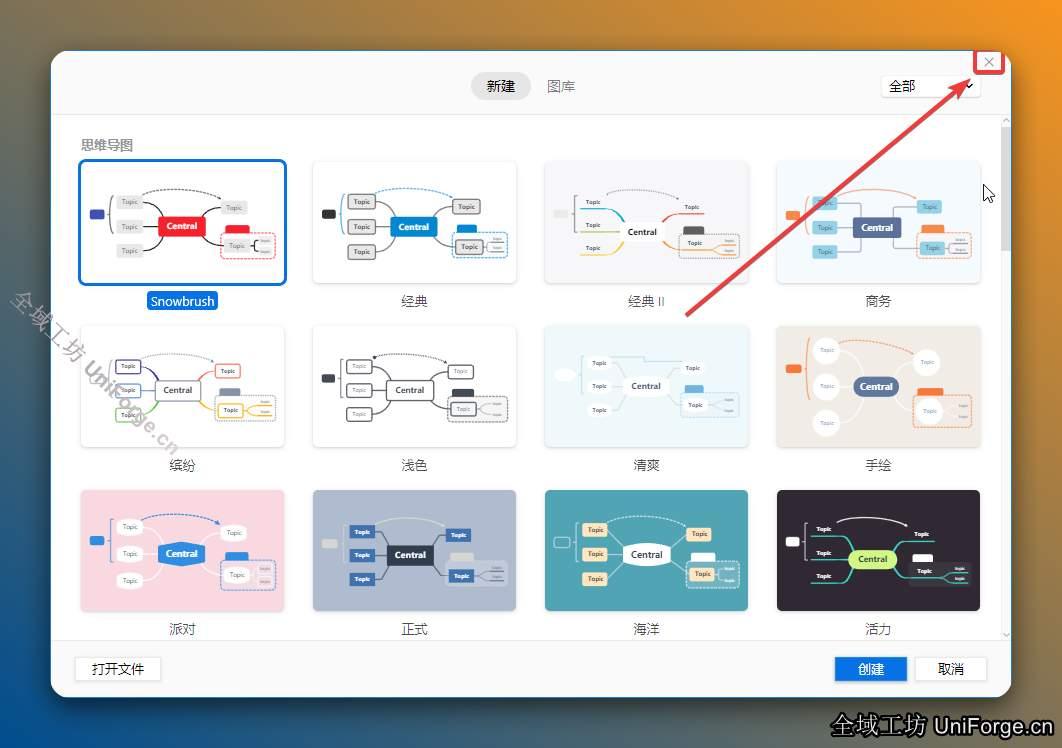Select the dark 活力 theme thumbnail
Screen dimensions: 1062x748
878,550
